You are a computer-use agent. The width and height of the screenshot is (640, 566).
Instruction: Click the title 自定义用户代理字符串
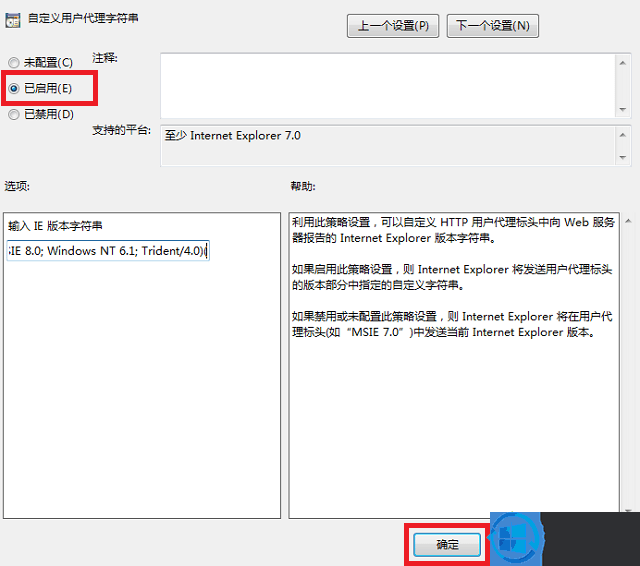pos(83,18)
